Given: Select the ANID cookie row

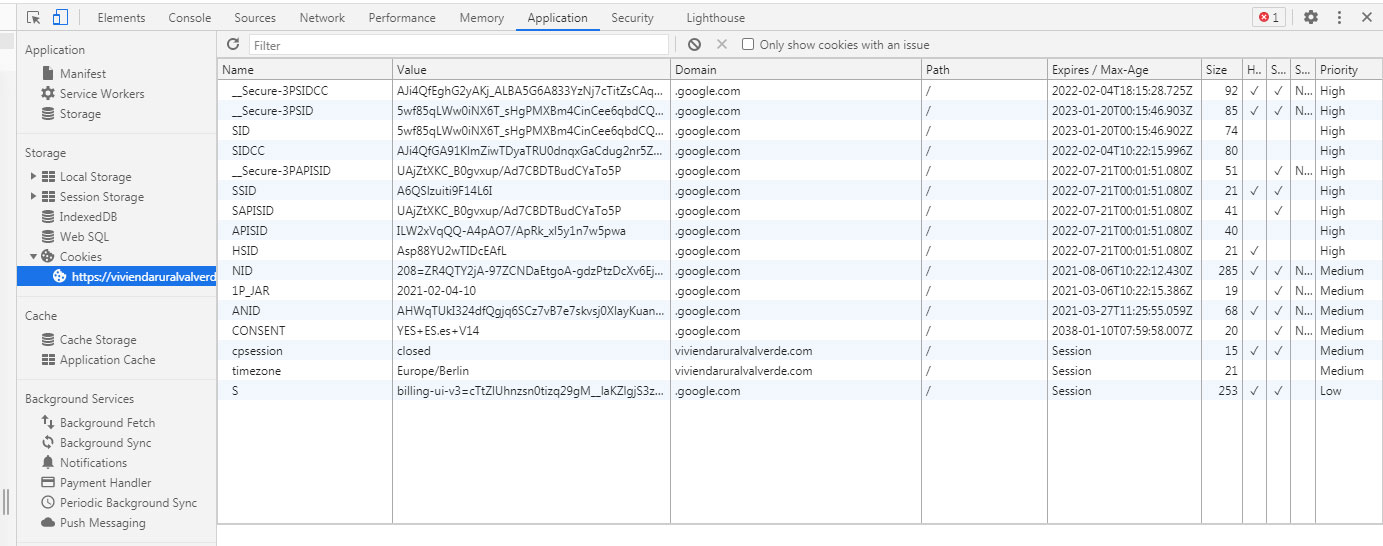Looking at the screenshot, I should coord(800,310).
